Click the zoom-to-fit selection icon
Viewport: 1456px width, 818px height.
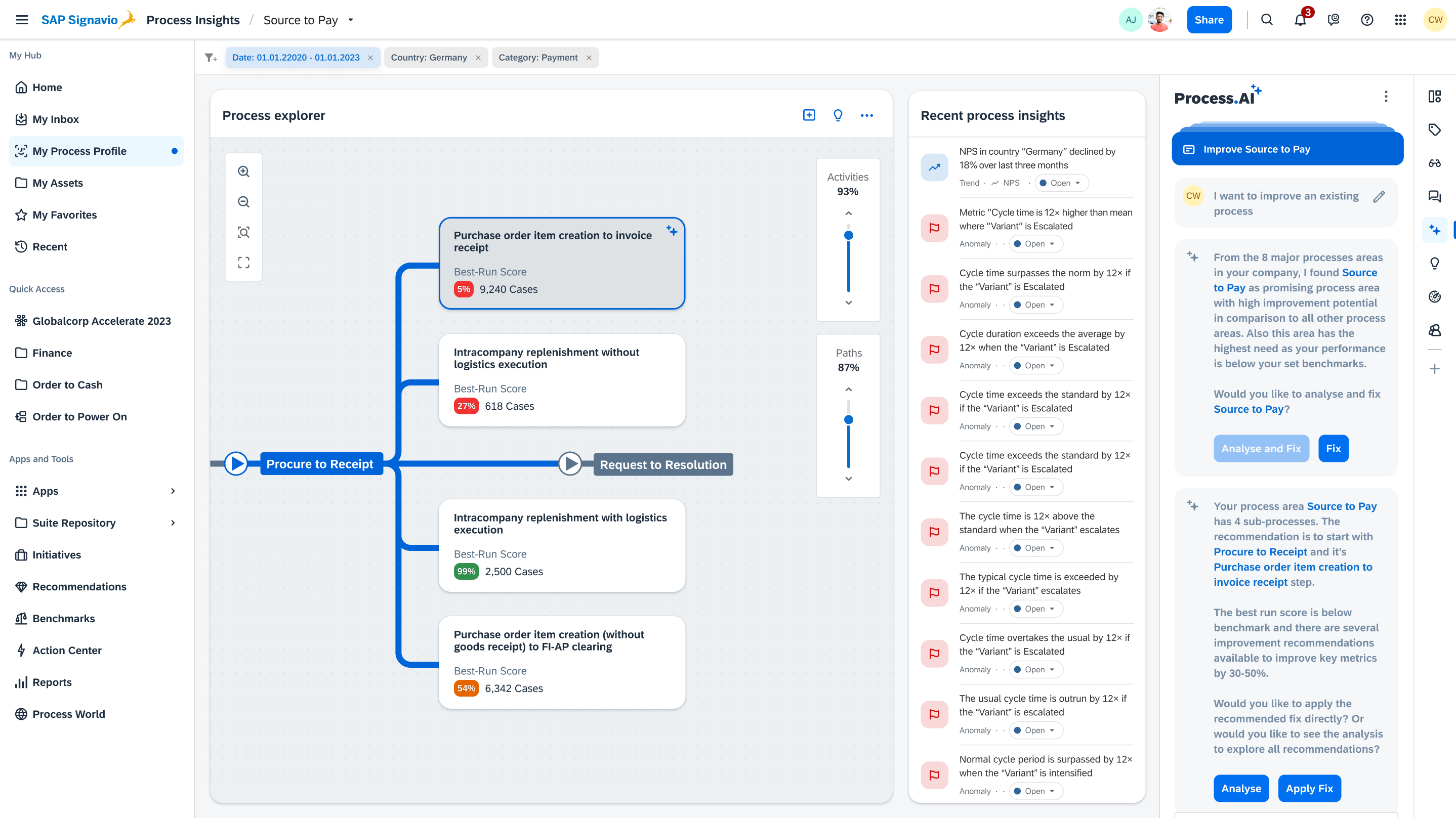[x=243, y=232]
